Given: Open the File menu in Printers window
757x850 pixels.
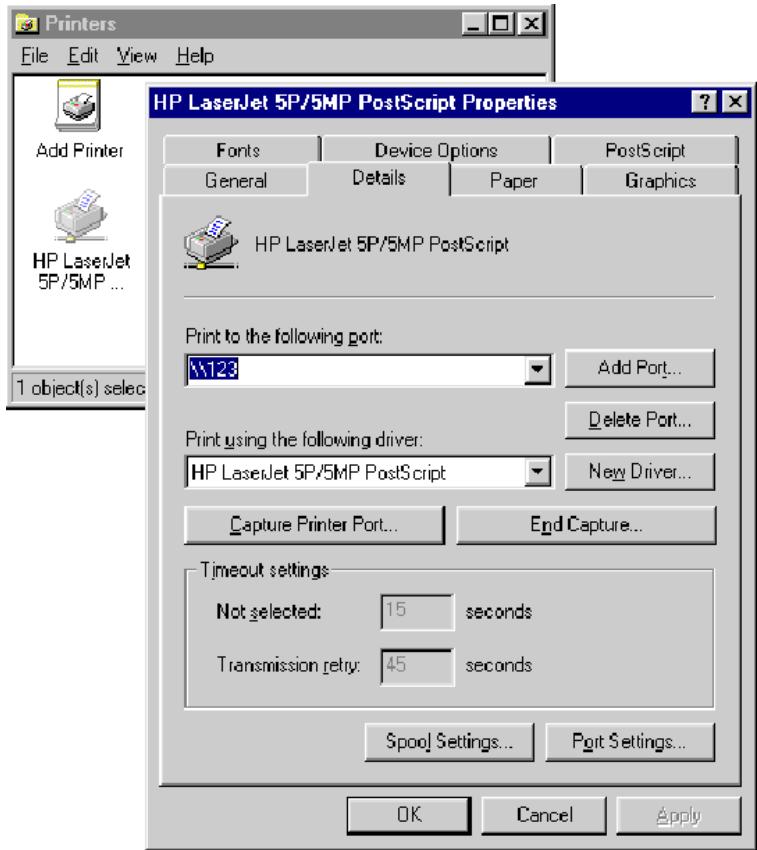Looking at the screenshot, I should (x=35, y=55).
